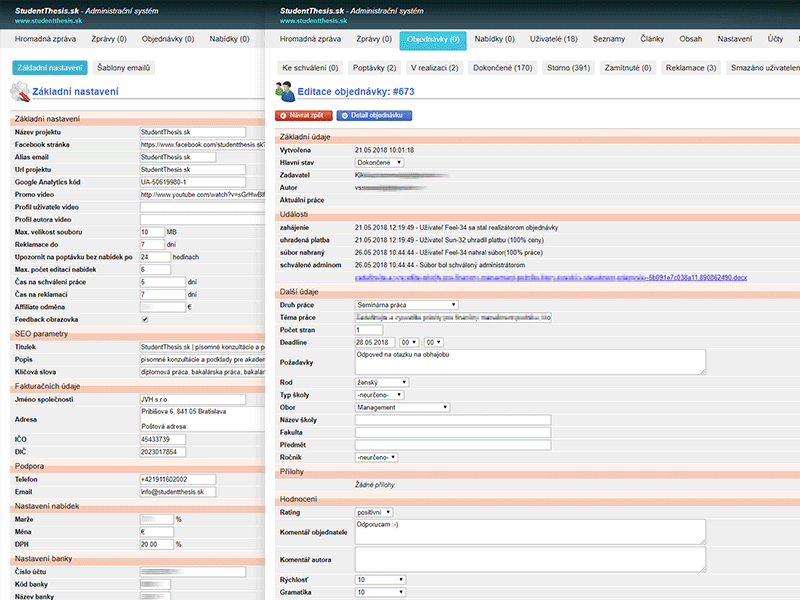
Task: Expand the Rating dropdown showing pozitivní
Action: pyautogui.click(x=374, y=512)
